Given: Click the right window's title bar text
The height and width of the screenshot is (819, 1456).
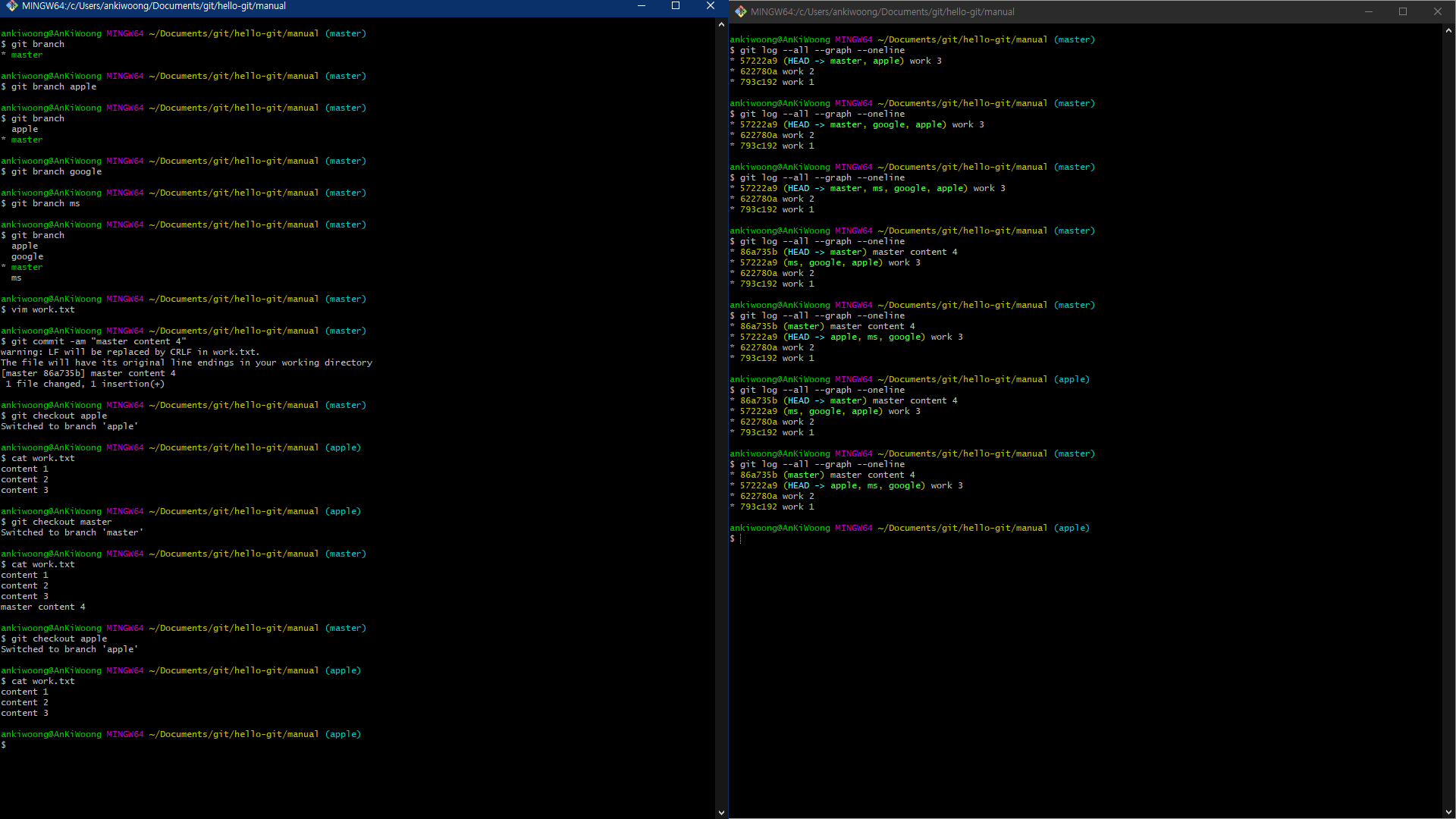Looking at the screenshot, I should click(x=882, y=12).
